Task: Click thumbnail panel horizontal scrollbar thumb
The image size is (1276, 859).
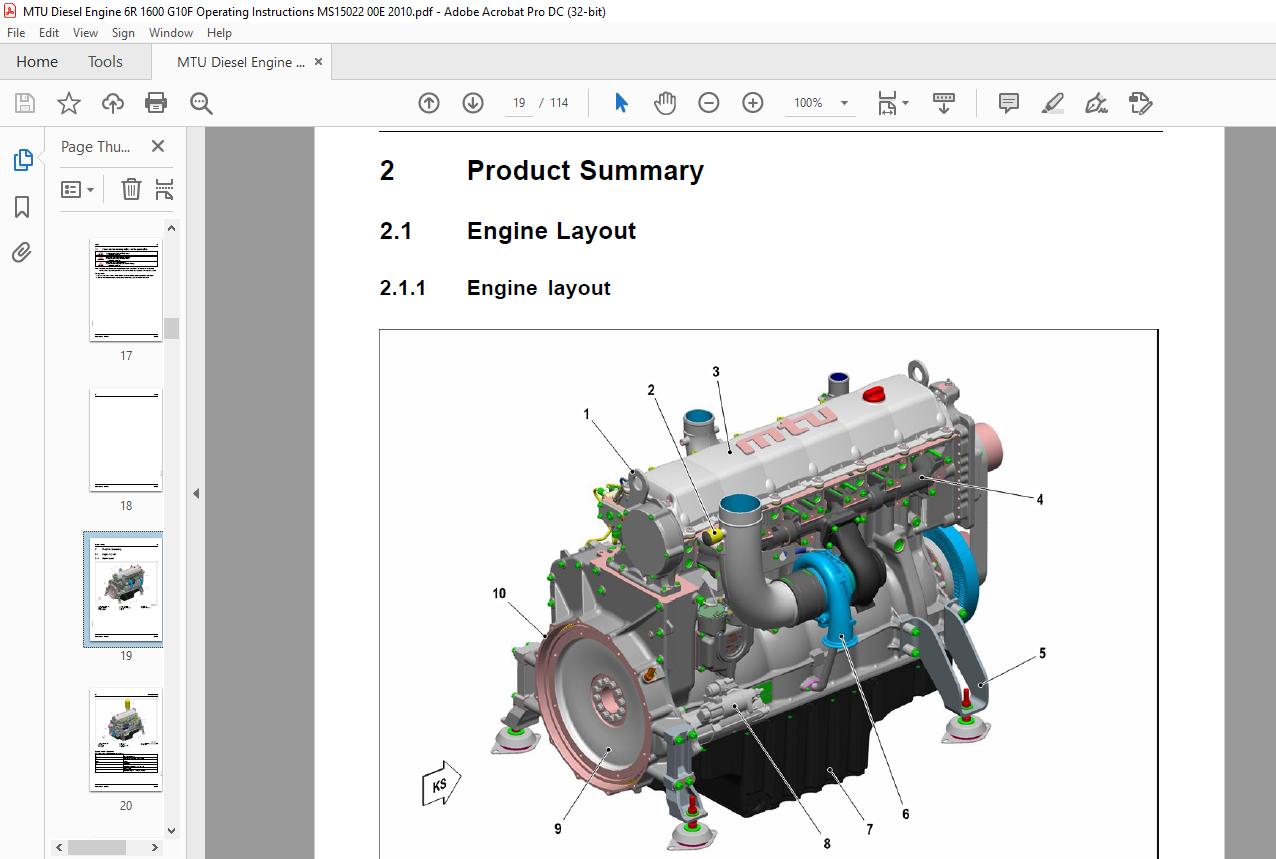Action: (x=96, y=847)
